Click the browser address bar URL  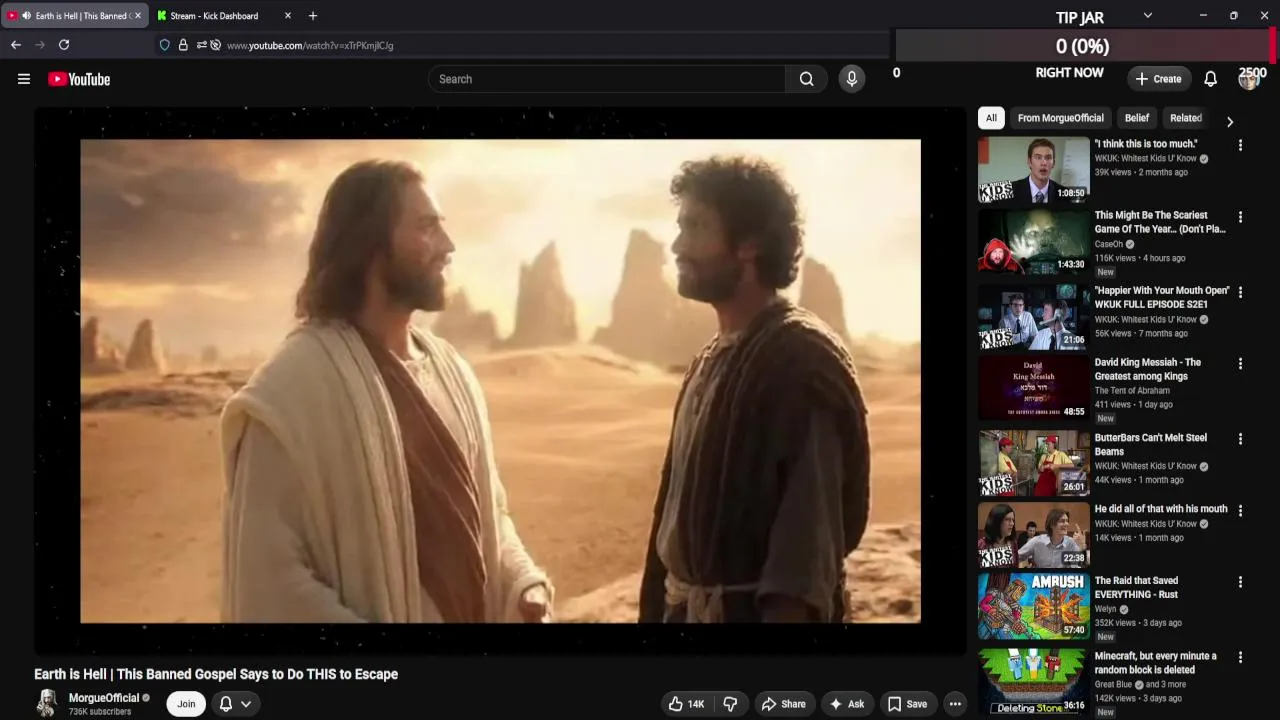[310, 45]
